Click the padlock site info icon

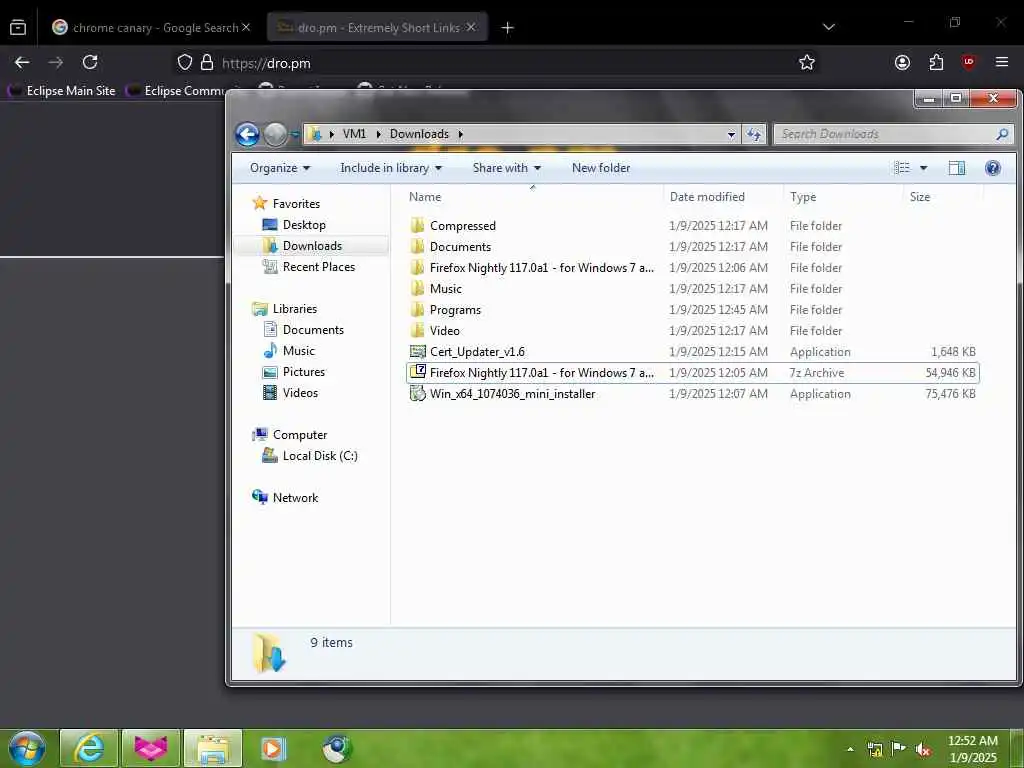[x=207, y=62]
